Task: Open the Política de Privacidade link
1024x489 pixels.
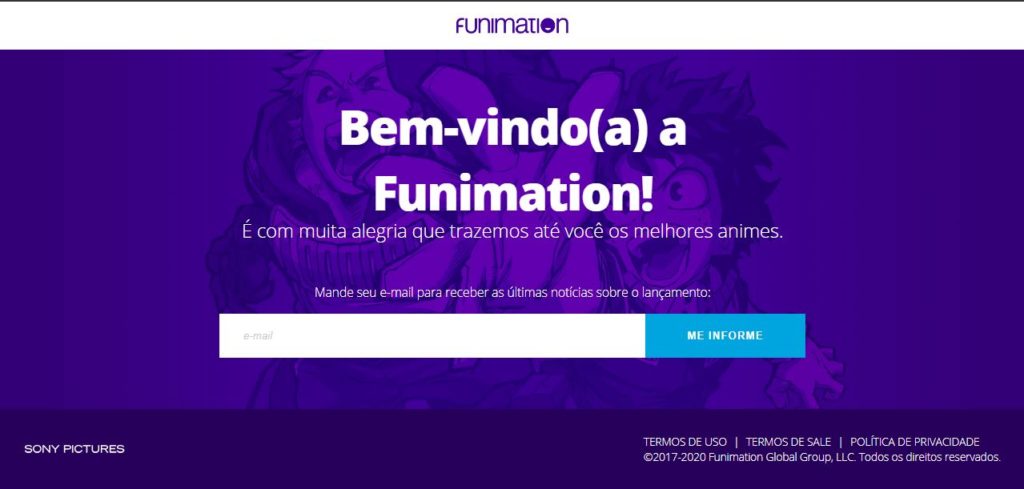Action: click(x=915, y=442)
